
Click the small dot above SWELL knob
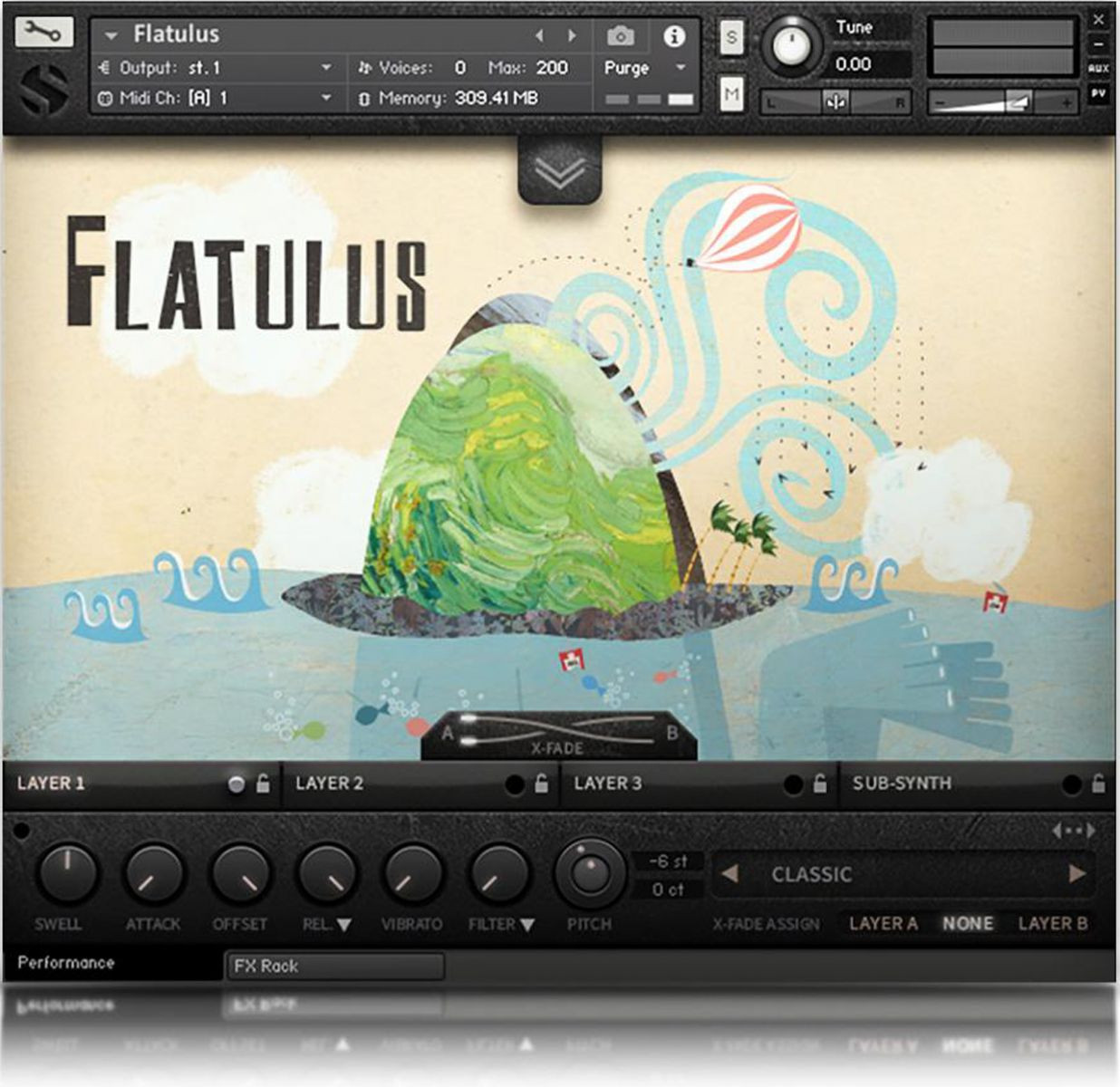22,831
